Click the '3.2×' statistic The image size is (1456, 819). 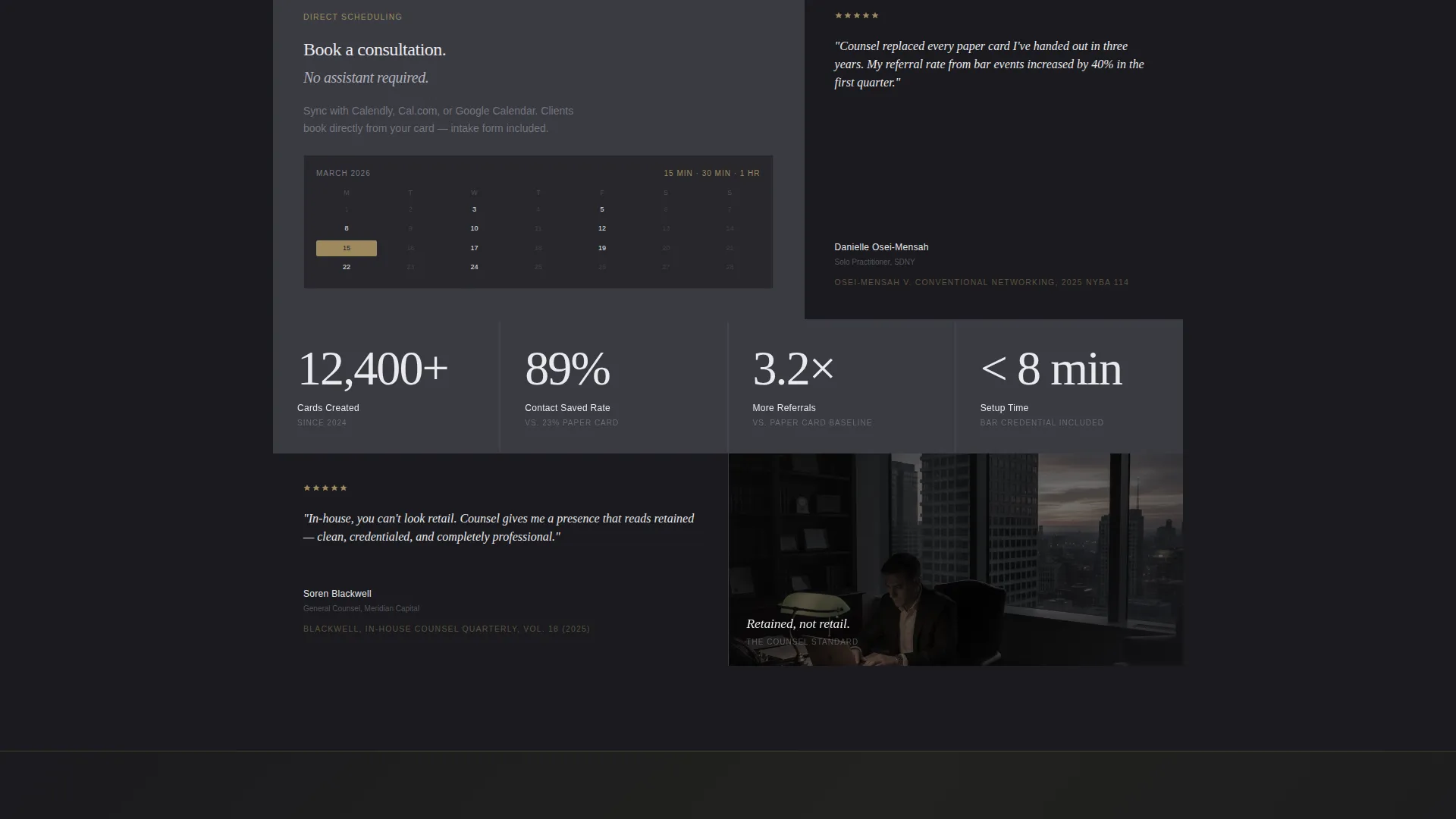(x=793, y=369)
